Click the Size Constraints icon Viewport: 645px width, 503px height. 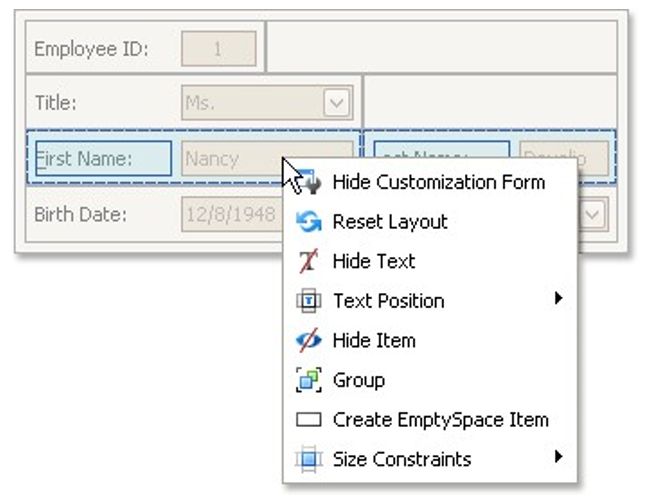click(x=309, y=460)
